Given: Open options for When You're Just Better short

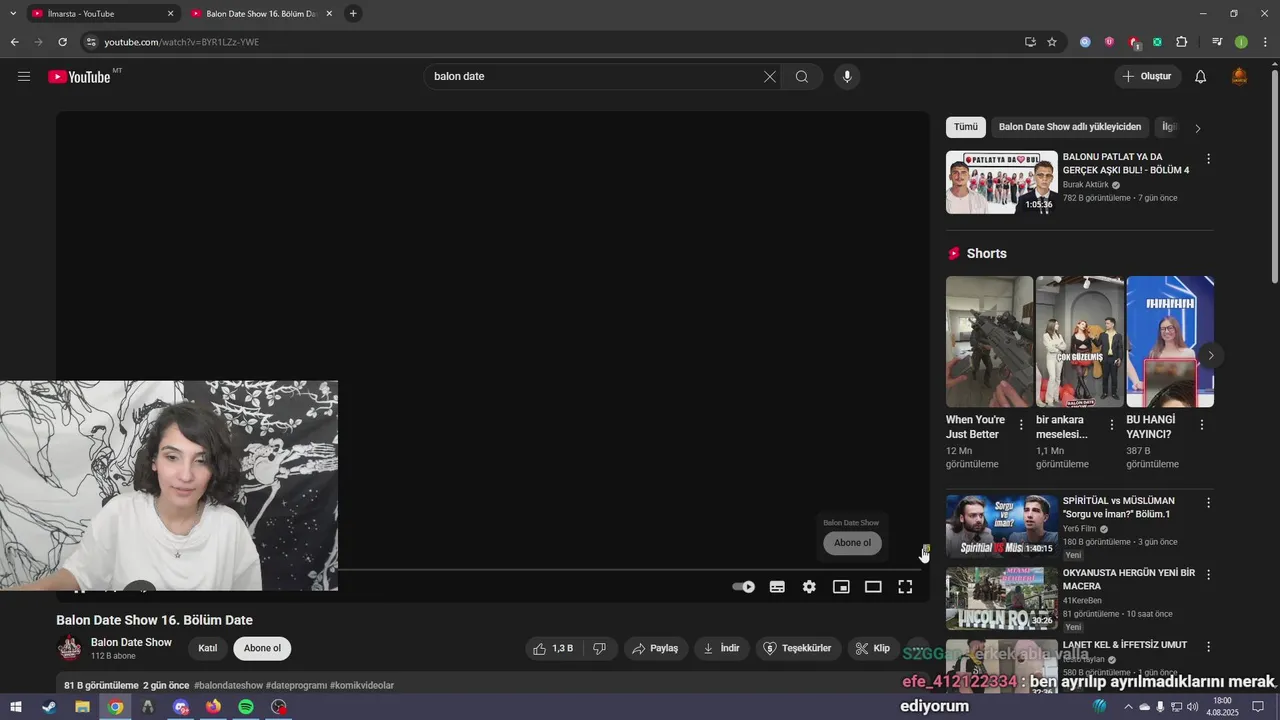Looking at the screenshot, I should point(1021,425).
